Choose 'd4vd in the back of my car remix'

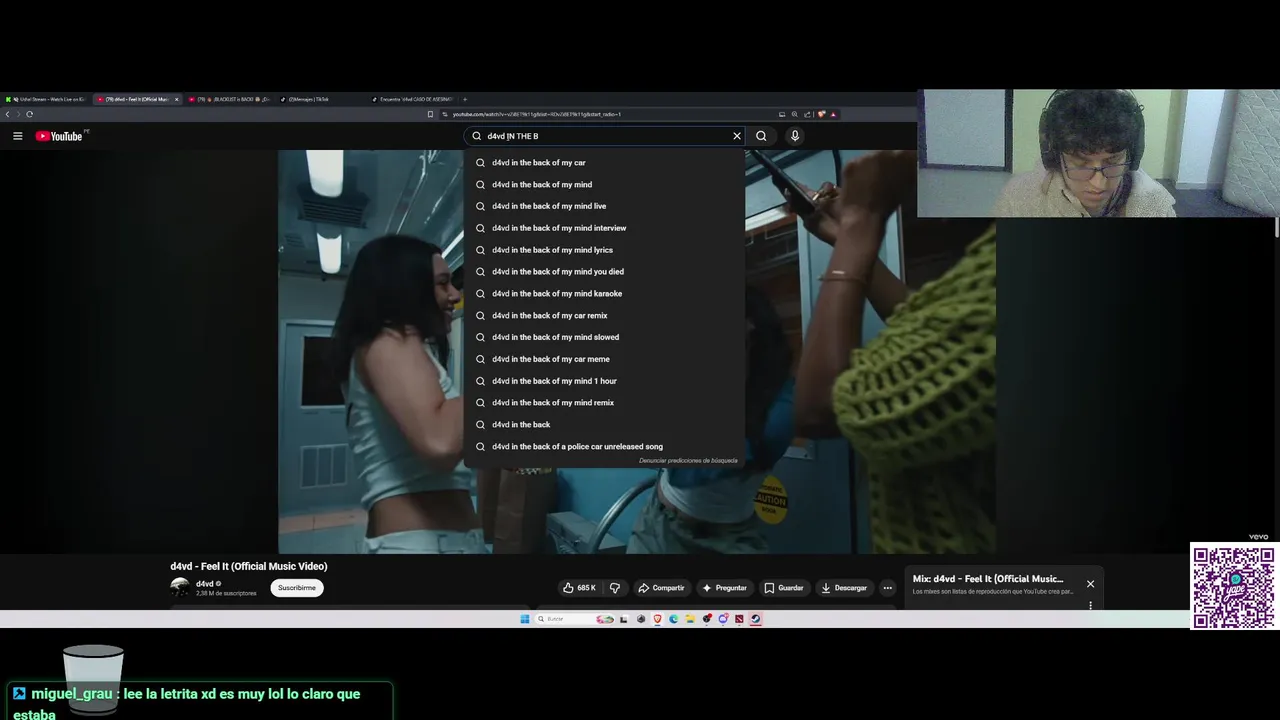coord(606,316)
